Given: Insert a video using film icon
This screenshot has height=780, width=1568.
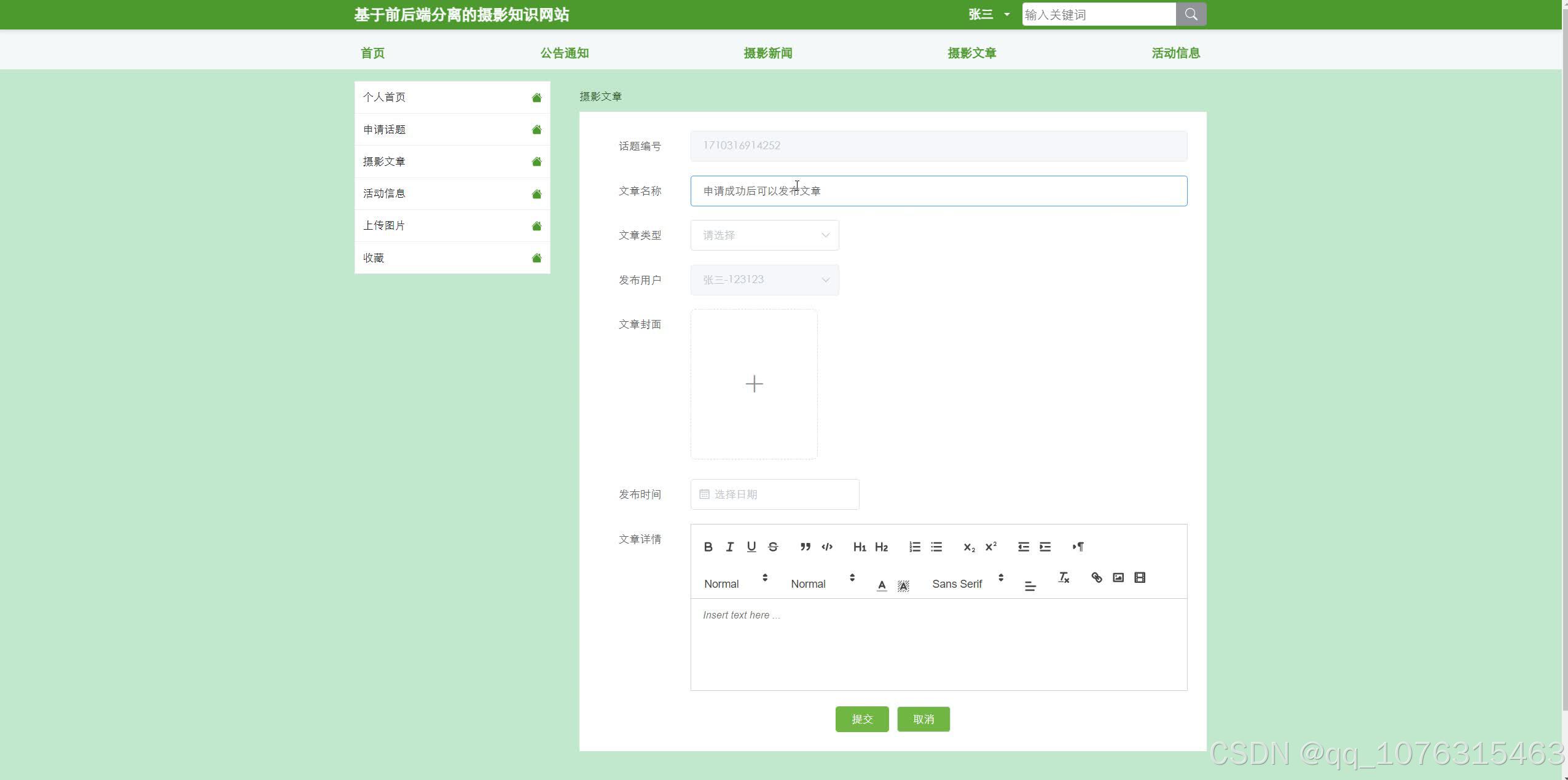Looking at the screenshot, I should tap(1140, 577).
